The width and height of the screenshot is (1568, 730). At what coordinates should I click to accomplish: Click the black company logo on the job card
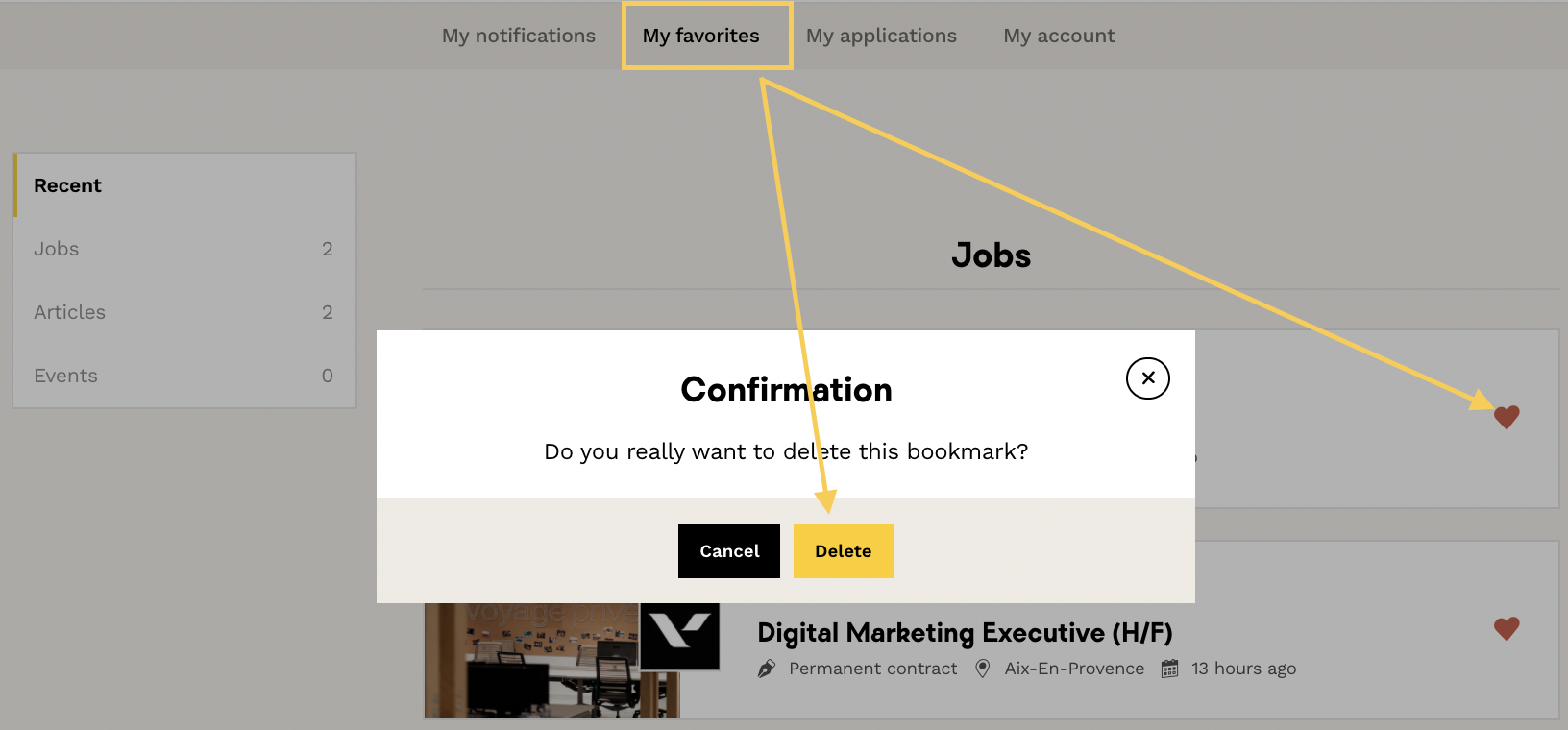(680, 636)
